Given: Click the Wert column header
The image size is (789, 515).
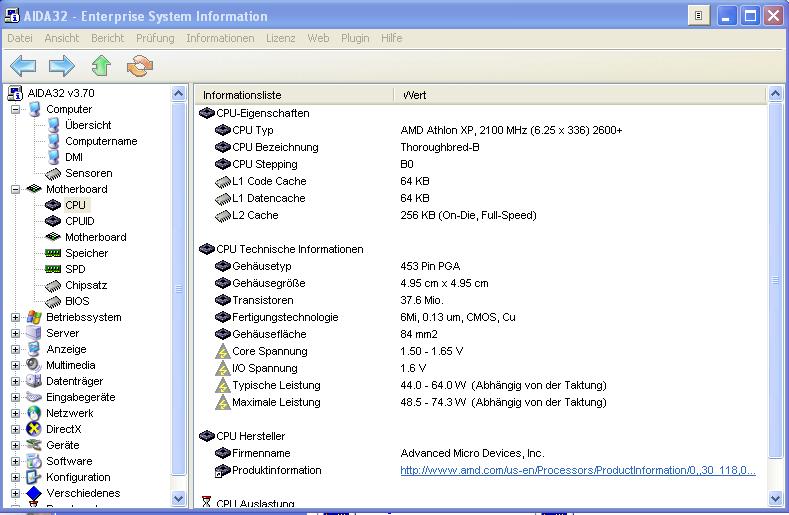Looking at the screenshot, I should point(580,95).
